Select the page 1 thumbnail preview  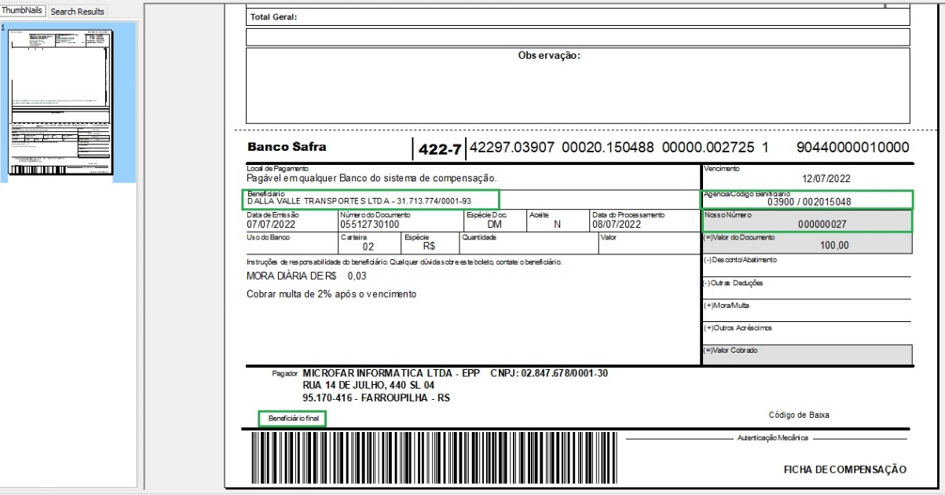(61, 102)
